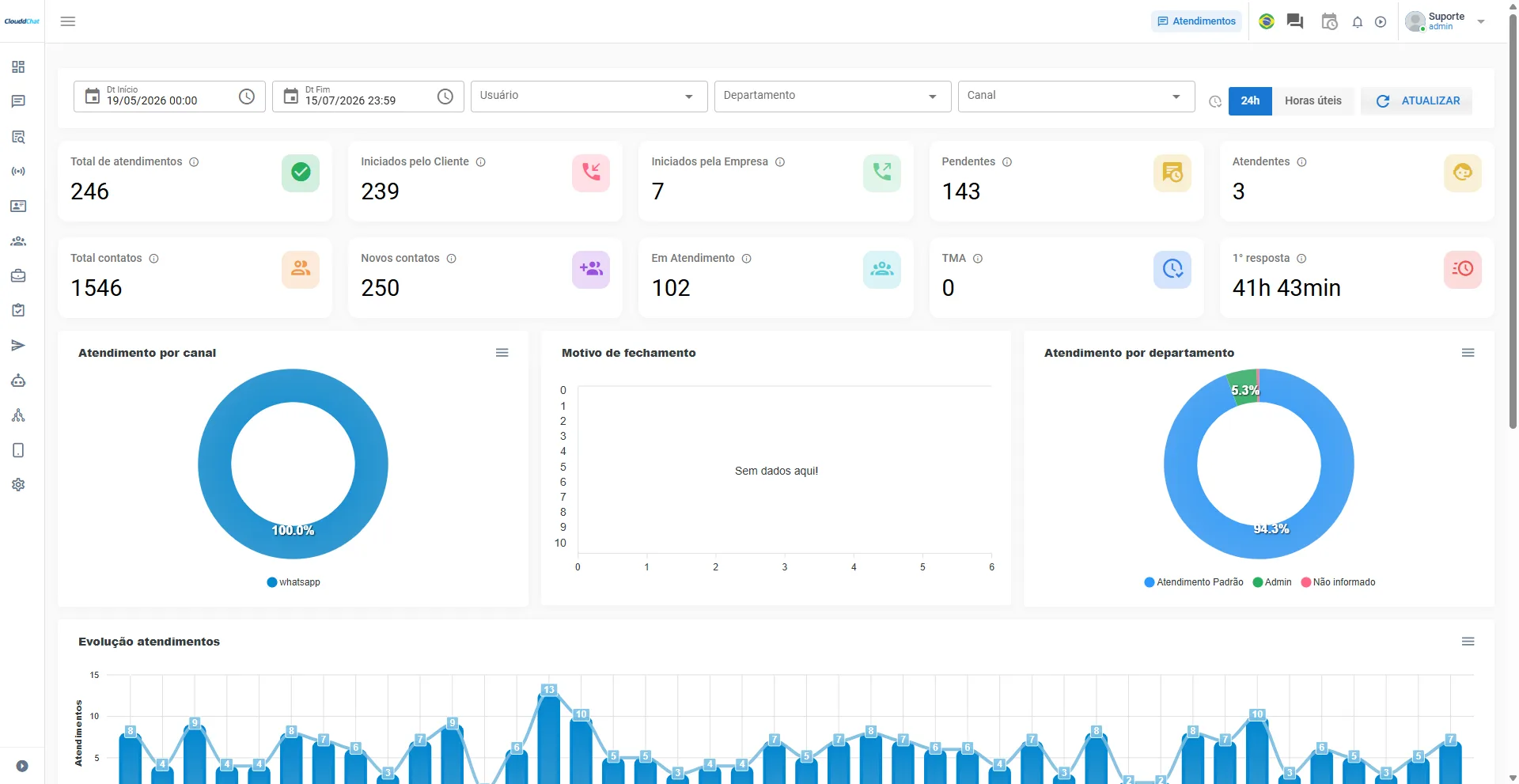Open the task checklist sidebar icon
1519x784 pixels.
[18, 310]
